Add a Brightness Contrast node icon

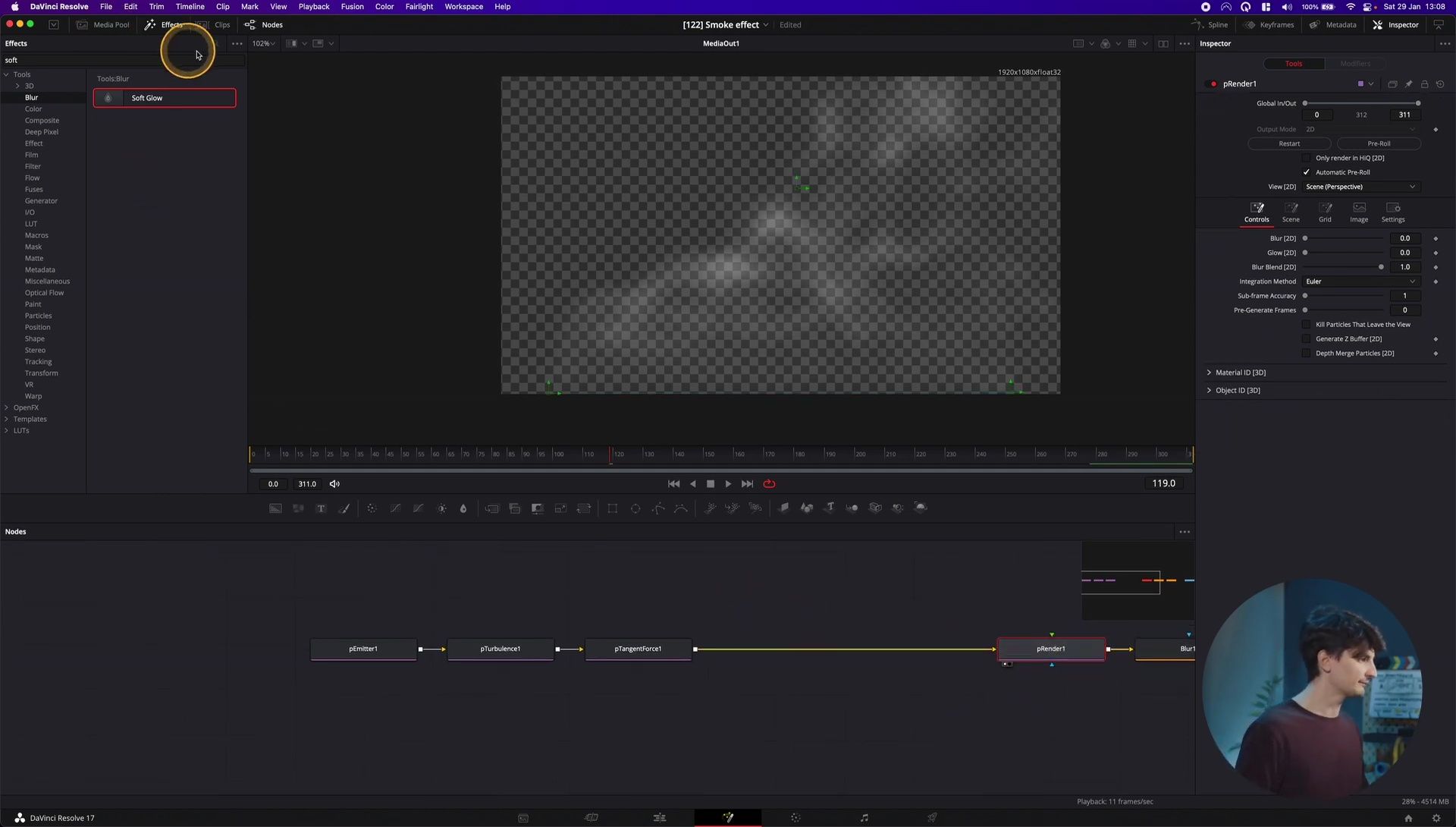442,508
